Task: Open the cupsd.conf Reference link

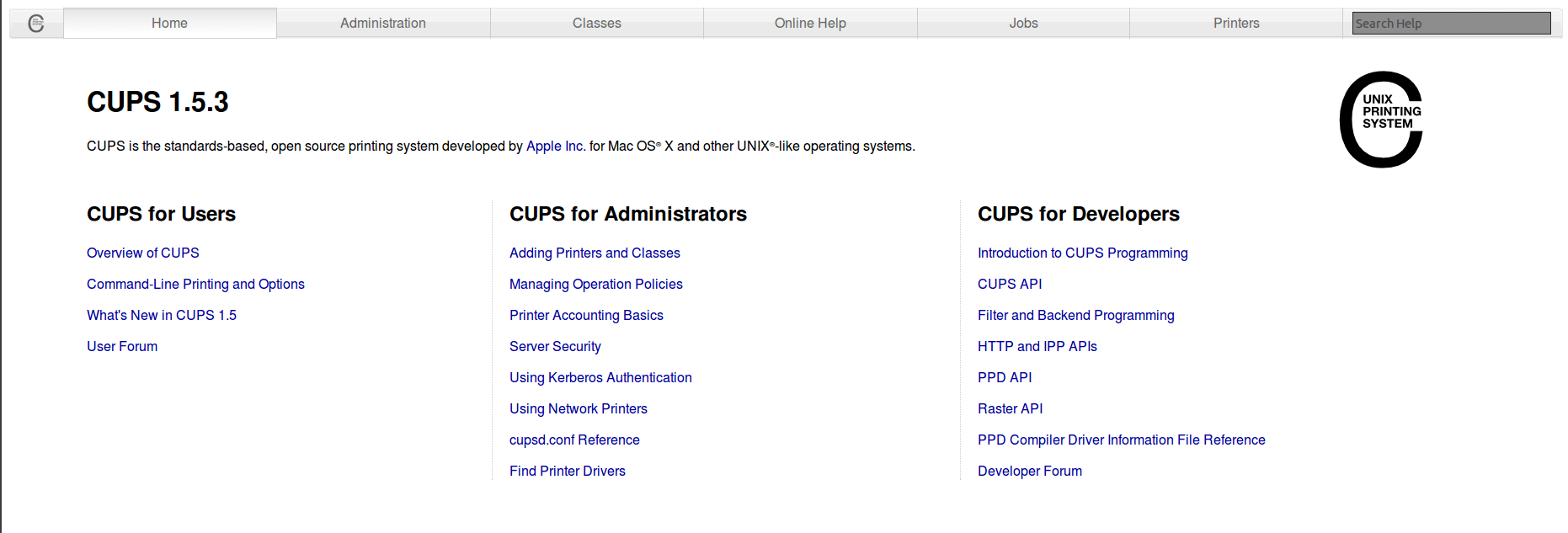Action: 574,440
